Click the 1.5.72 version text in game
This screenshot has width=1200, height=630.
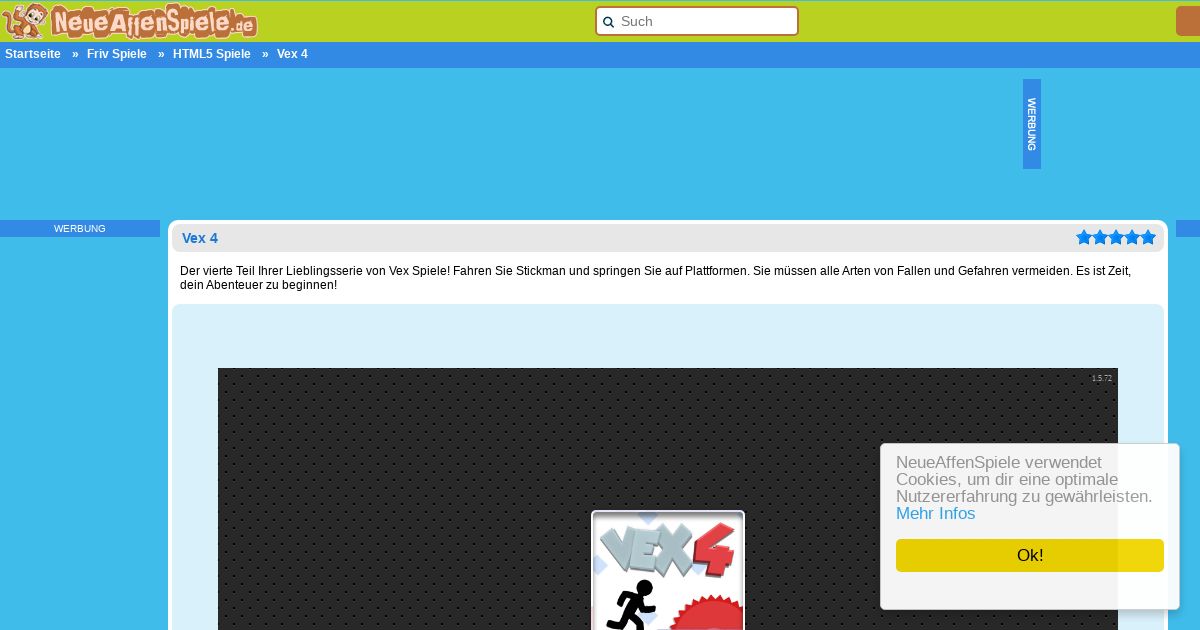pyautogui.click(x=1102, y=378)
